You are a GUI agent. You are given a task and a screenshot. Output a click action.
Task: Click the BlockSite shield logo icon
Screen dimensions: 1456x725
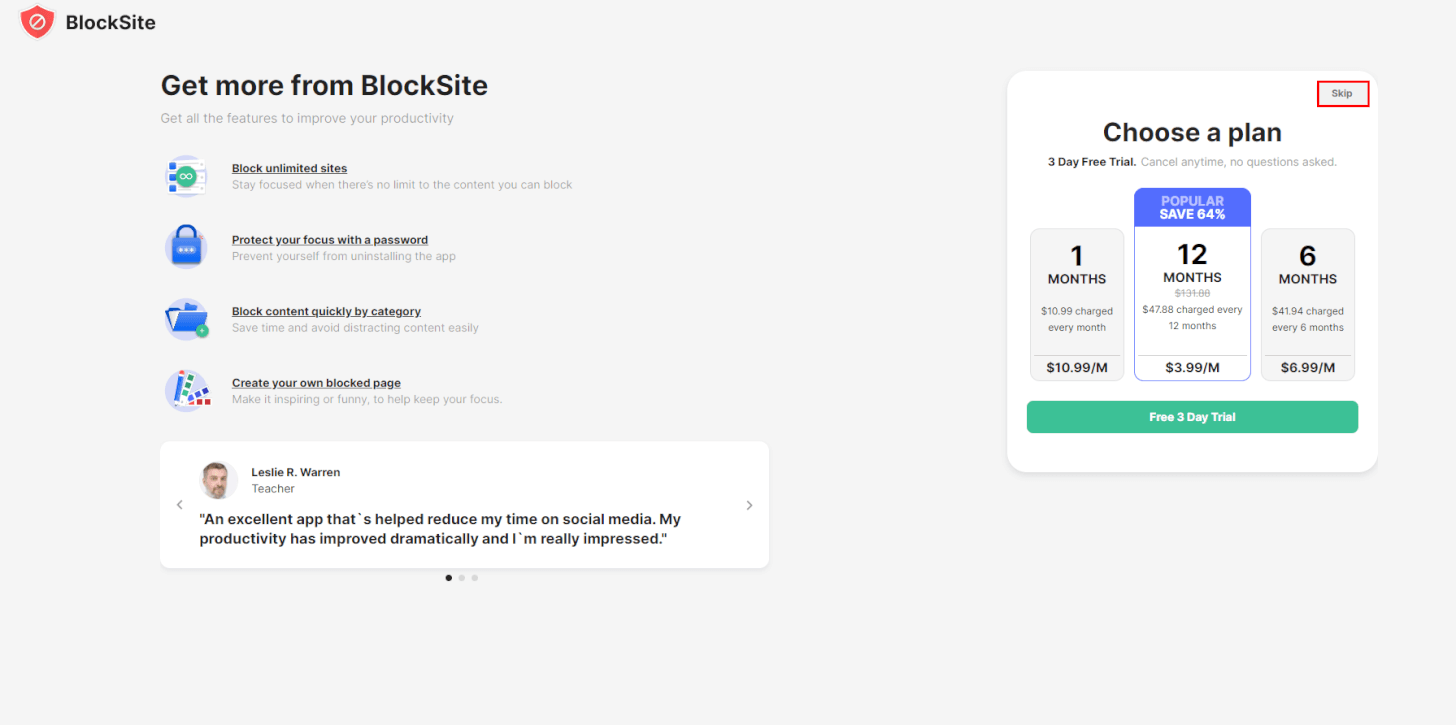coord(37,21)
